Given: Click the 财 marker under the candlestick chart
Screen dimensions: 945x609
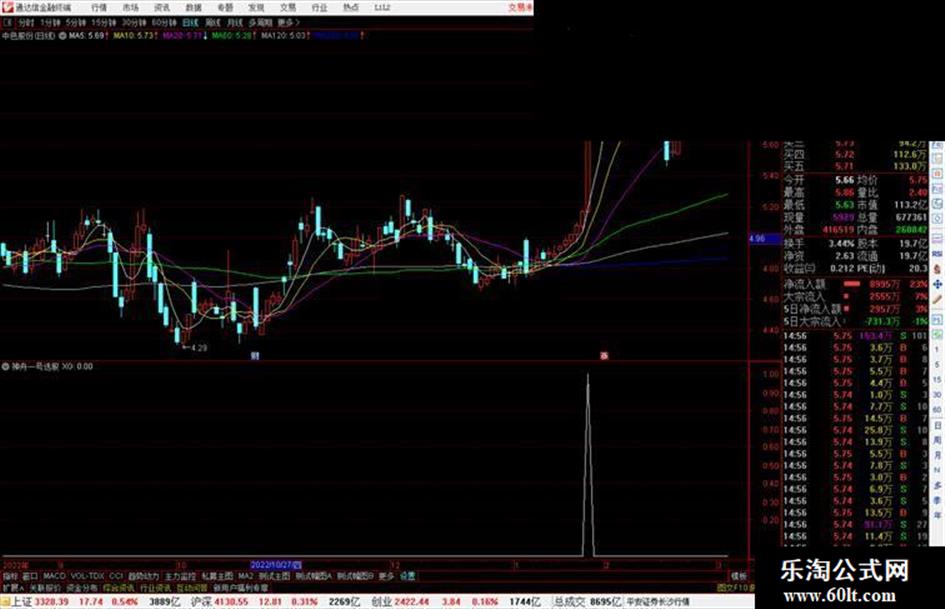Looking at the screenshot, I should tap(255, 356).
